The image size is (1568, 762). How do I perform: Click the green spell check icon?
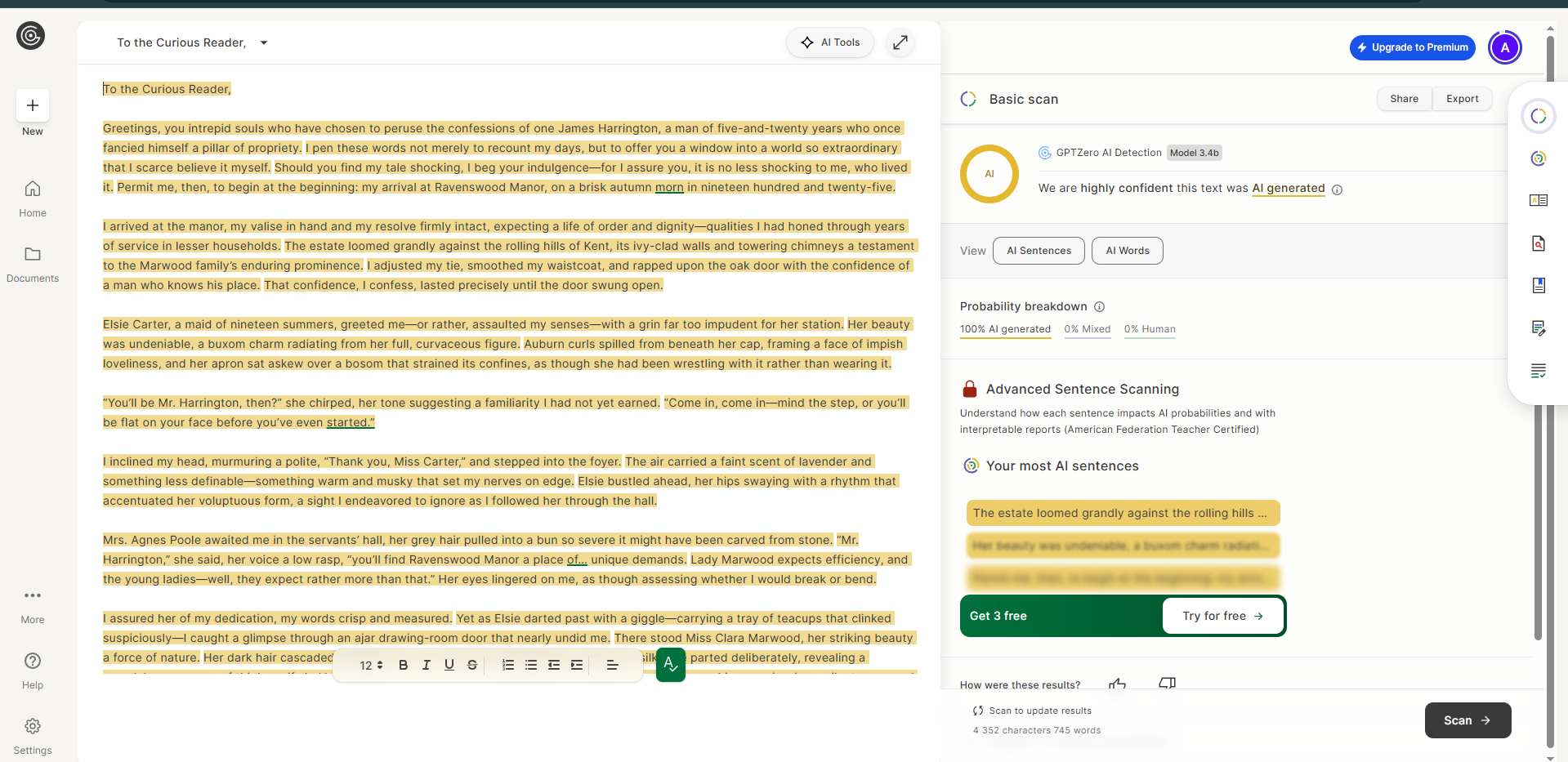pyautogui.click(x=670, y=665)
